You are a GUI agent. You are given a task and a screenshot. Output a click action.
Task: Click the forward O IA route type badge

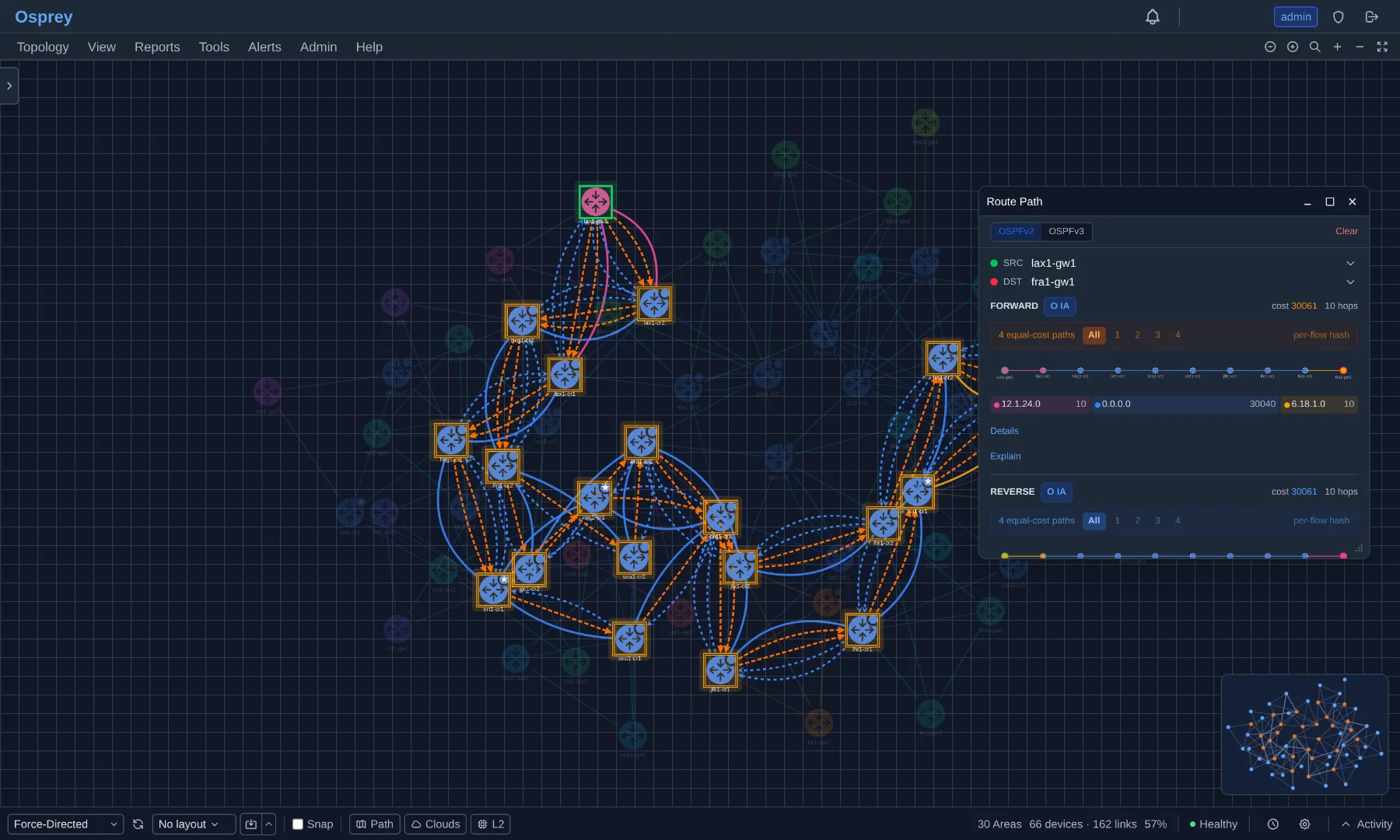(x=1059, y=306)
